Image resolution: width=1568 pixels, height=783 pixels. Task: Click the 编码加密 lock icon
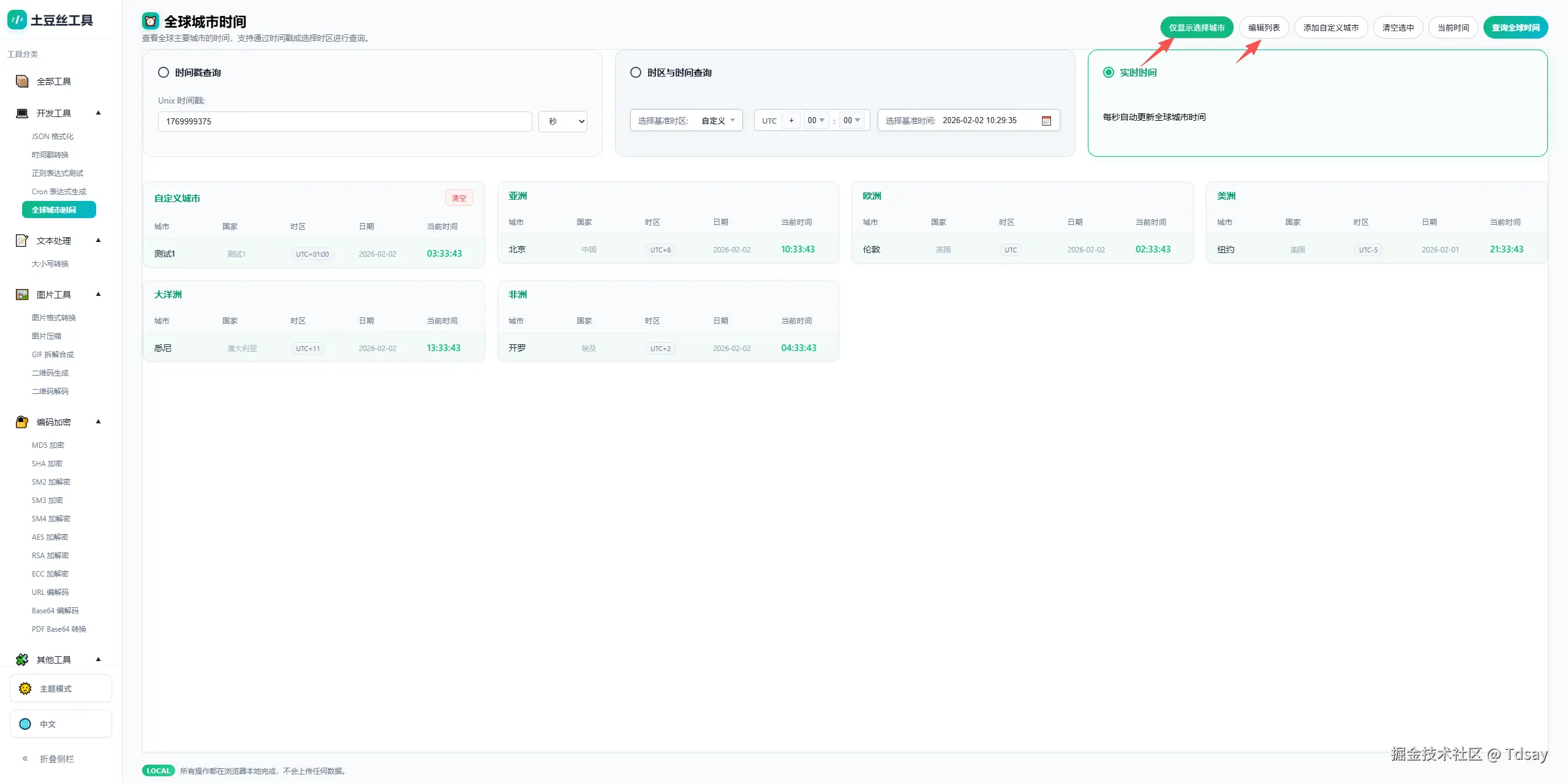(x=22, y=422)
